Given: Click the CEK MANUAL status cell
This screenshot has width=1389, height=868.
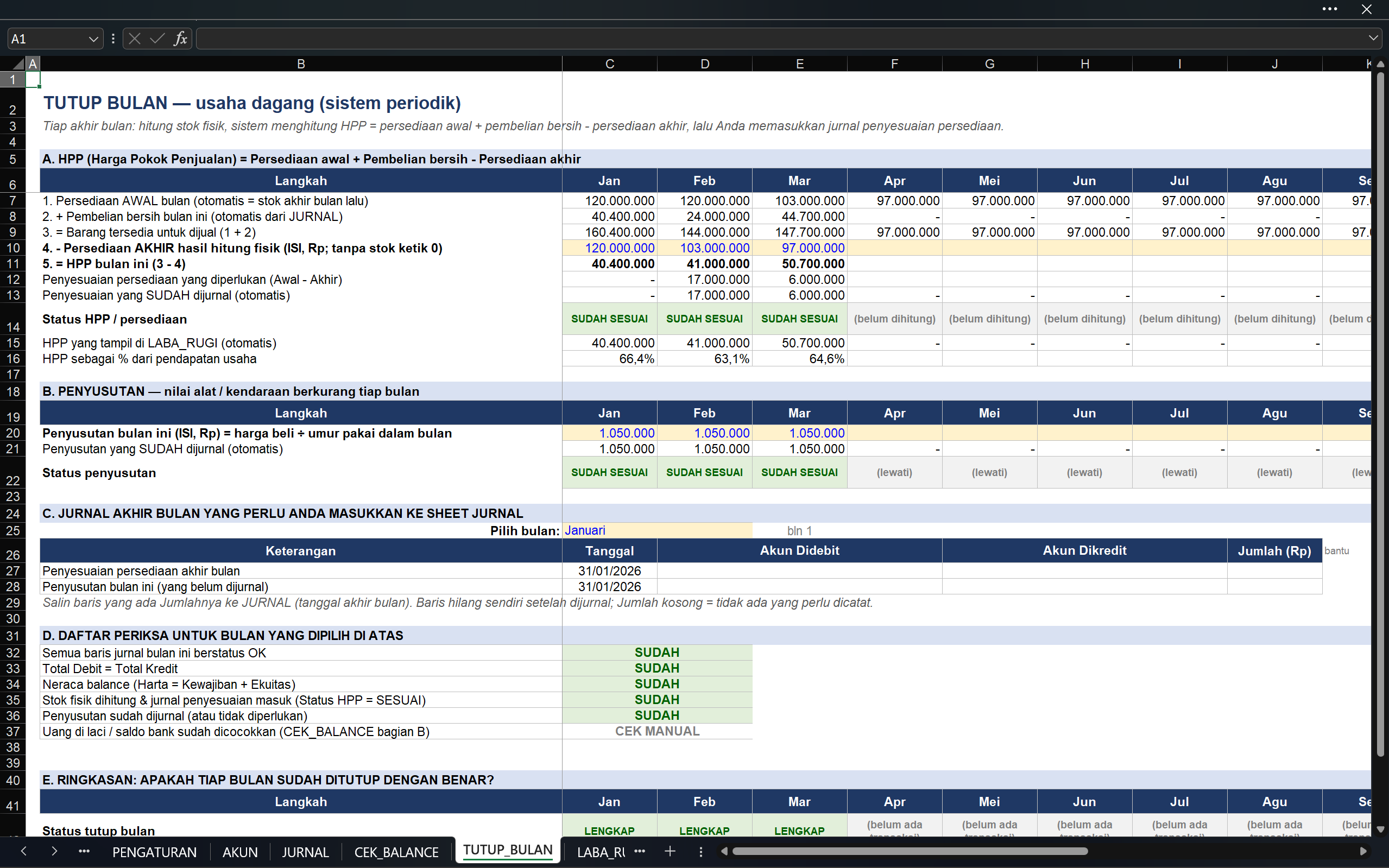Looking at the screenshot, I should click(x=657, y=731).
